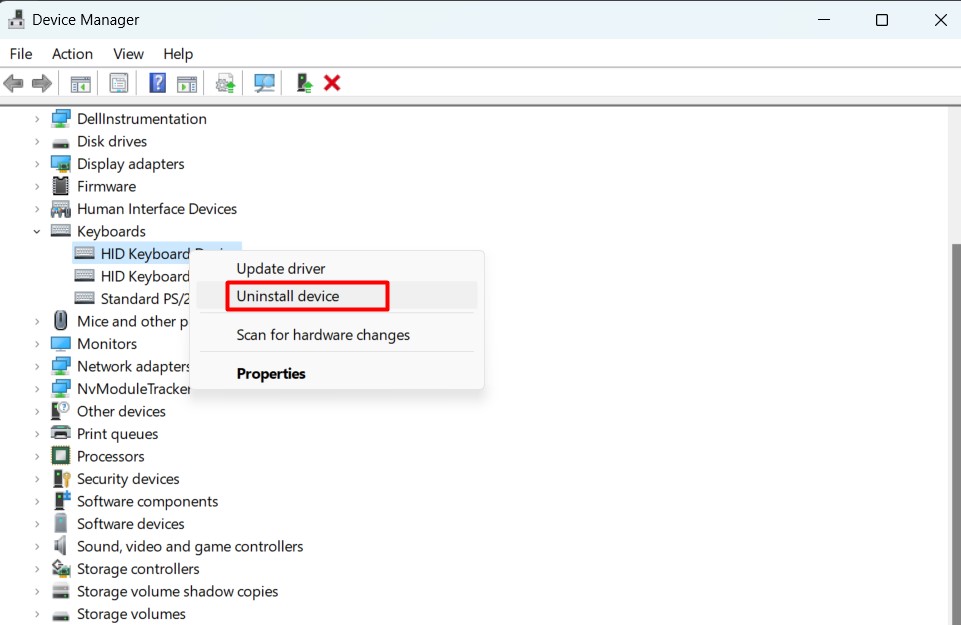Open Properties from the context menu

(x=271, y=373)
